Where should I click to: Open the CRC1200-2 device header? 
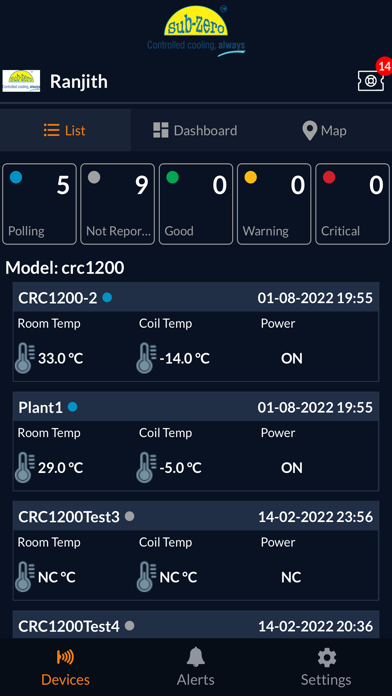pos(196,297)
